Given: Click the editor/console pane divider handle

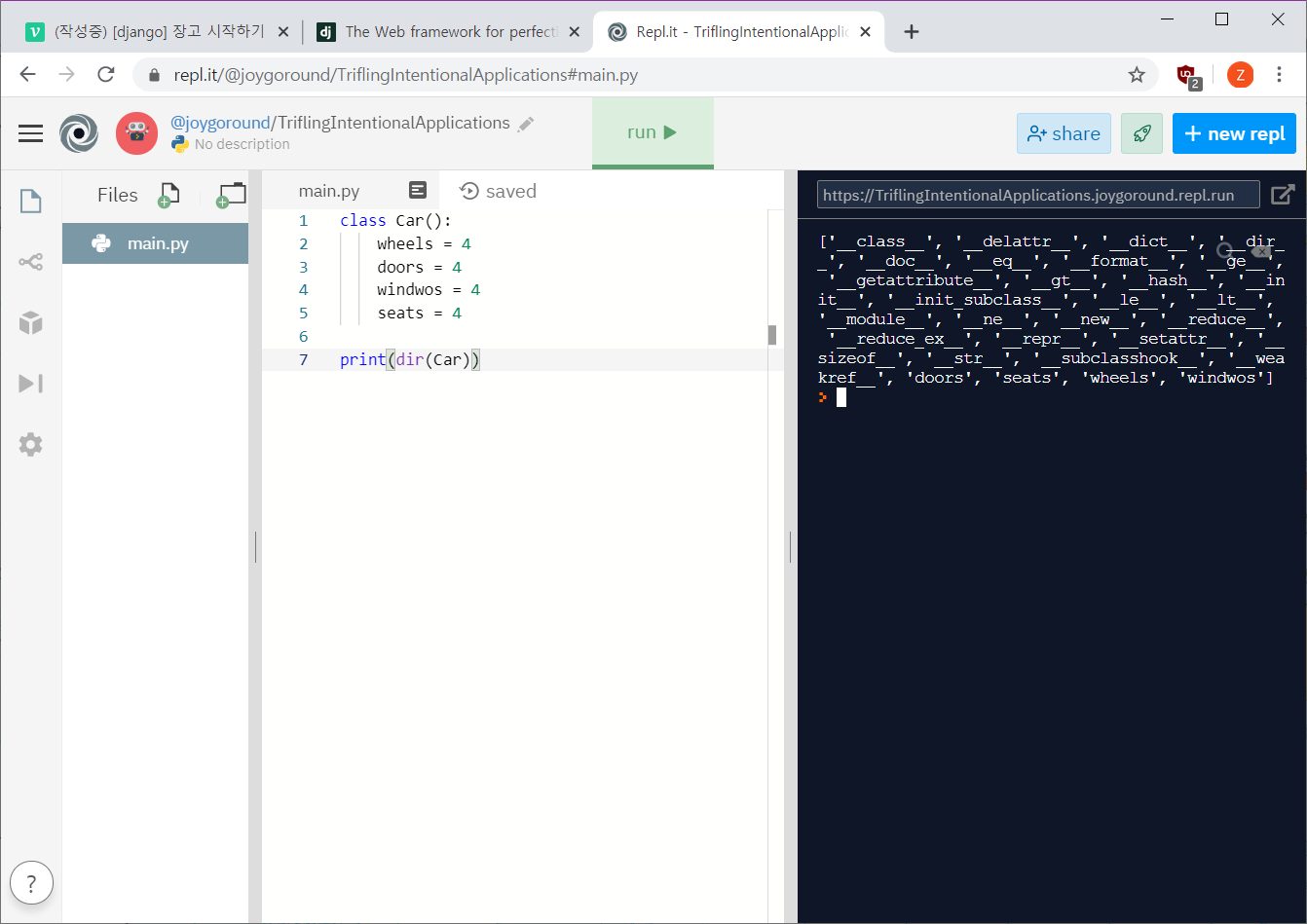Looking at the screenshot, I should (791, 547).
